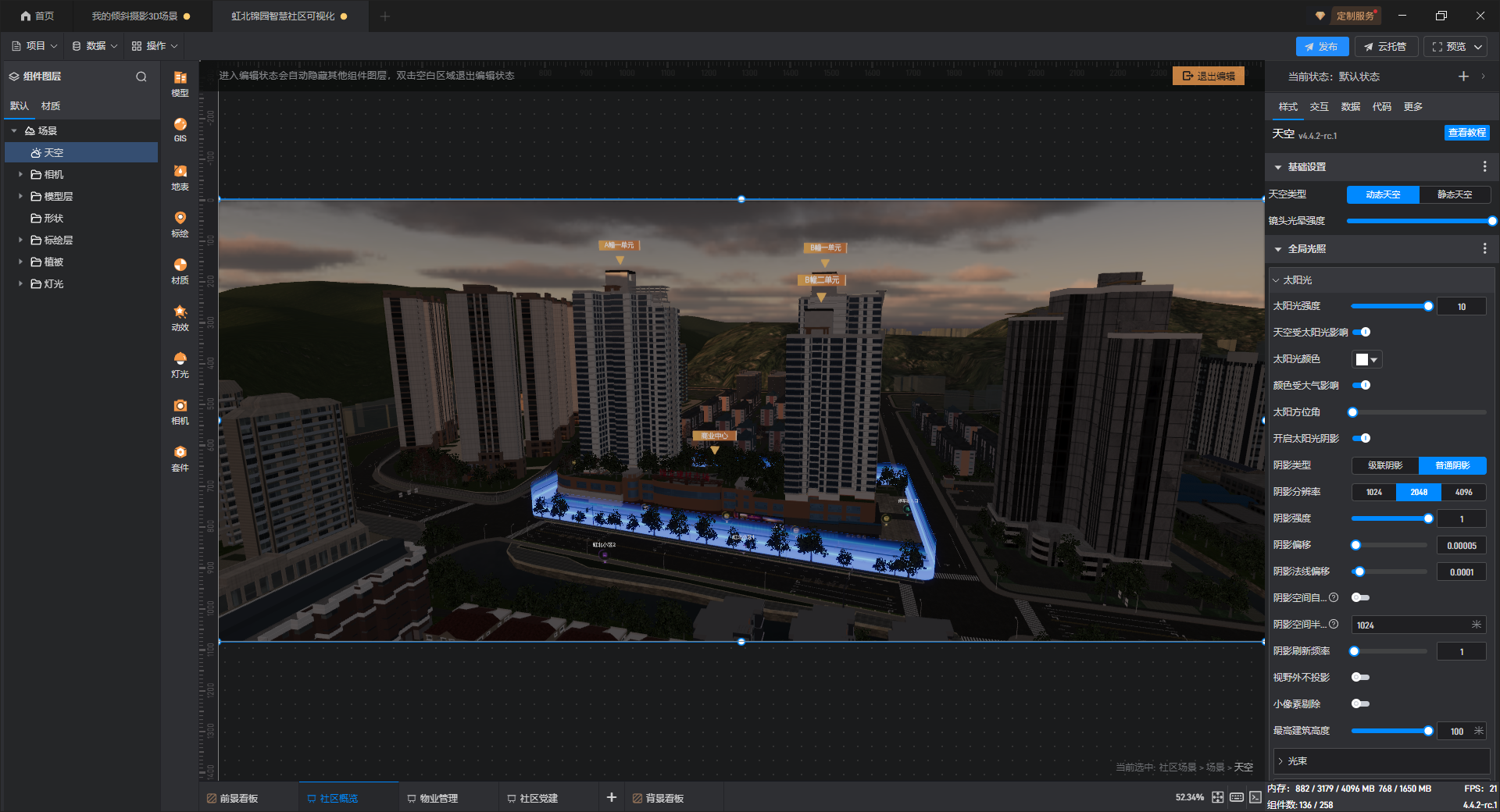The width and height of the screenshot is (1500, 812).
Task: Click the plus icon beside 当前状态
Action: click(x=1463, y=76)
